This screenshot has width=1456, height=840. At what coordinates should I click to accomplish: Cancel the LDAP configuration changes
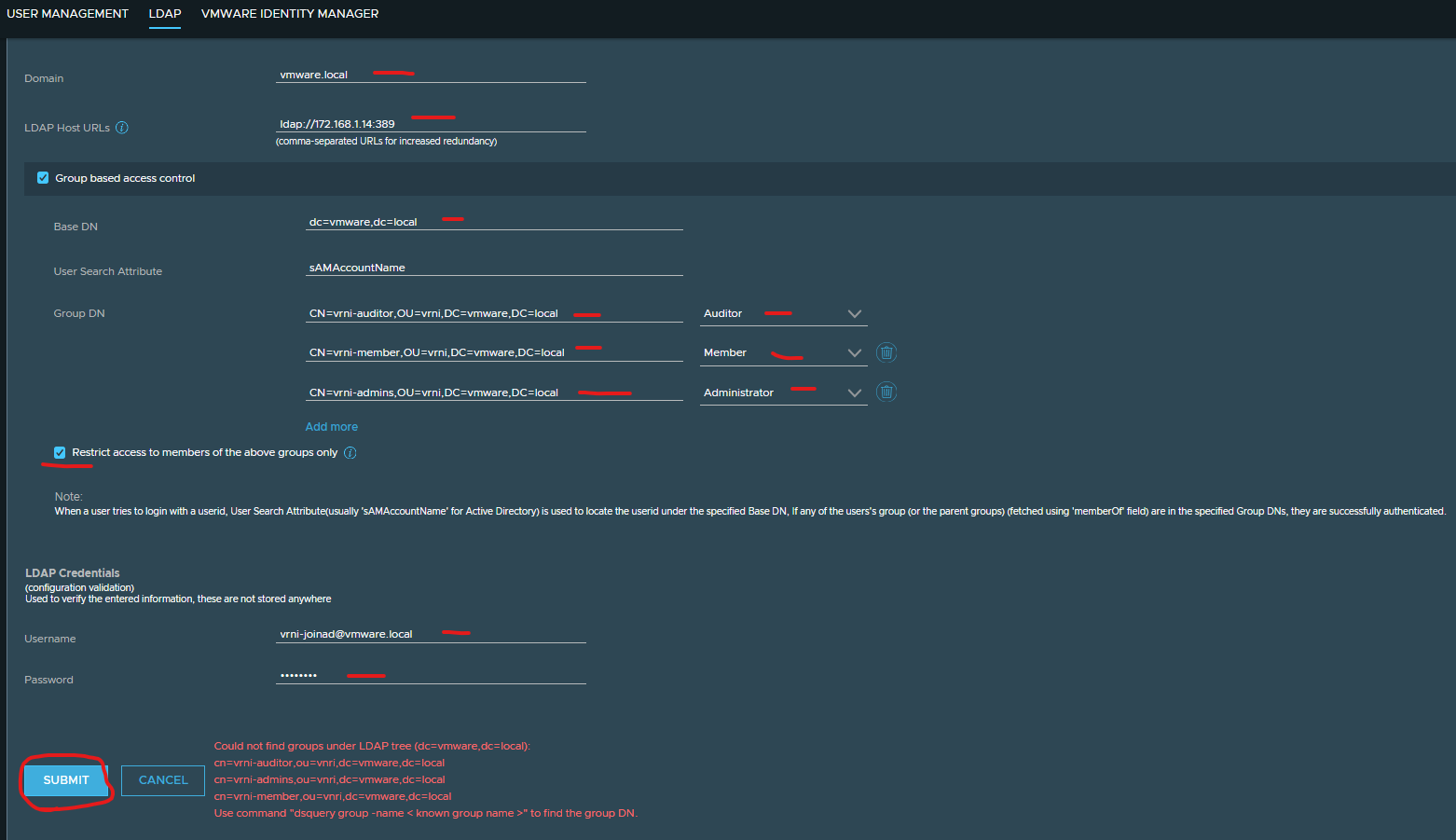coord(163,780)
